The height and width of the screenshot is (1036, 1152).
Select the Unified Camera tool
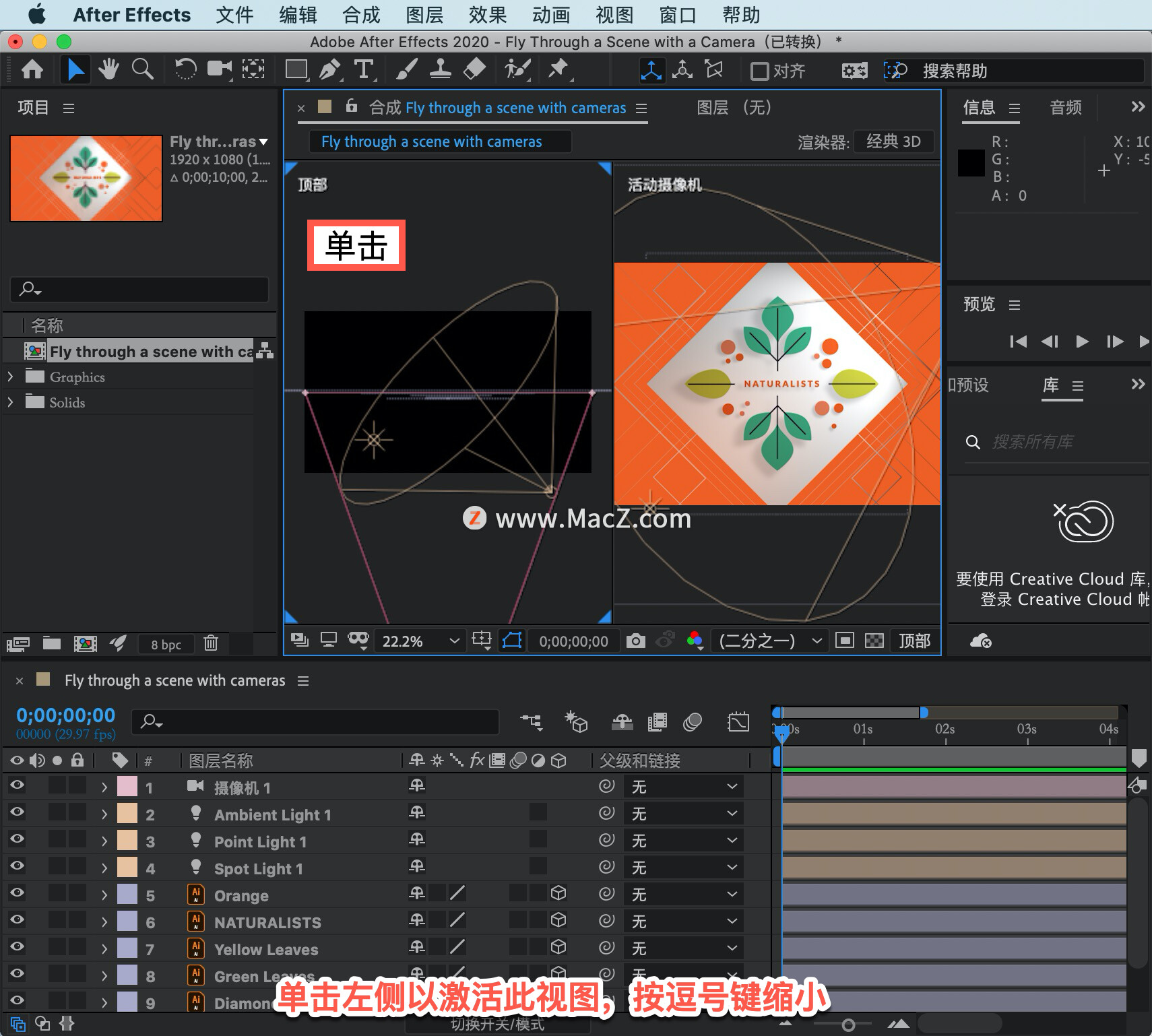click(x=220, y=69)
